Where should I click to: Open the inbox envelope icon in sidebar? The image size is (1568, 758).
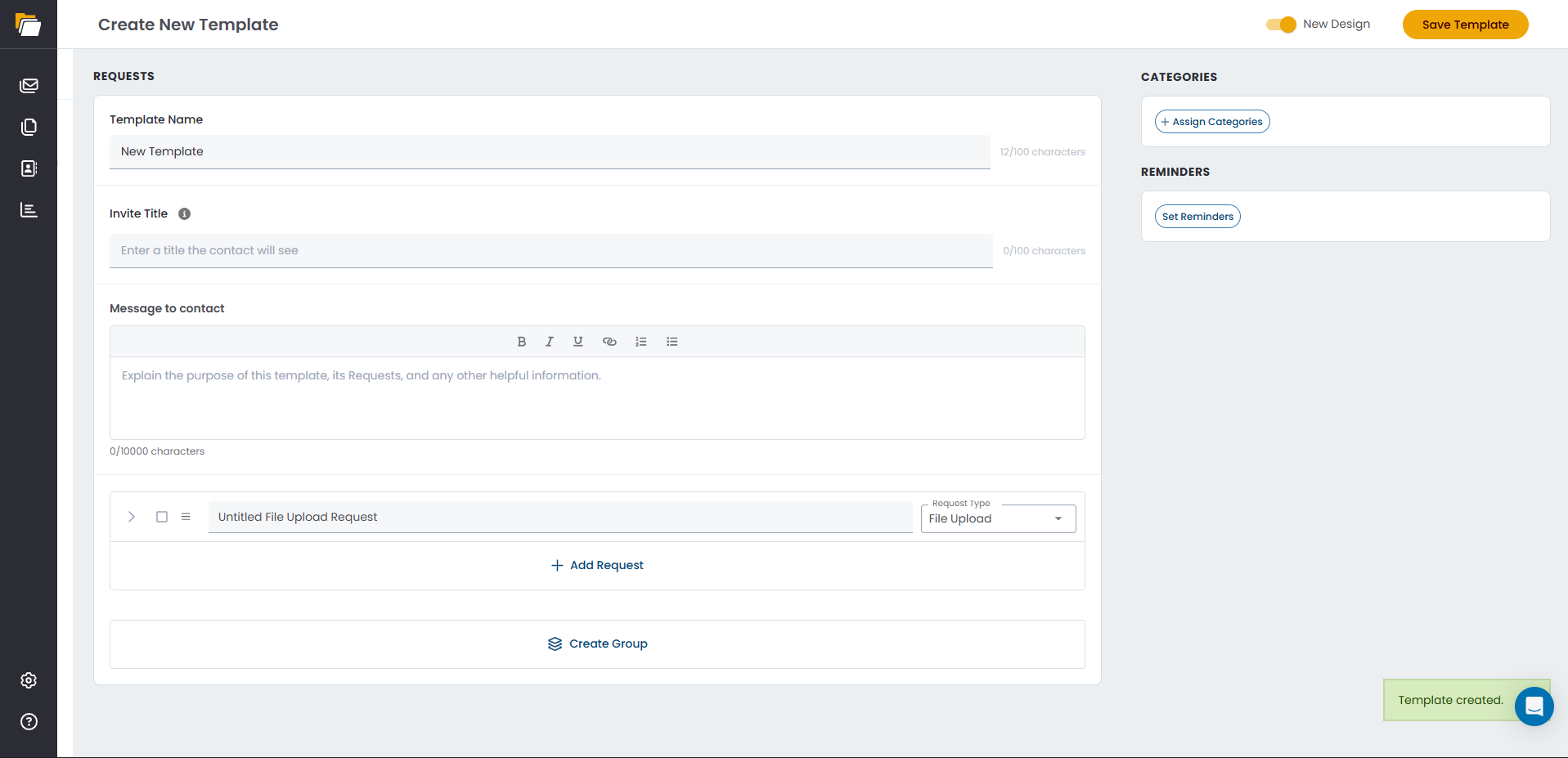pyautogui.click(x=29, y=85)
